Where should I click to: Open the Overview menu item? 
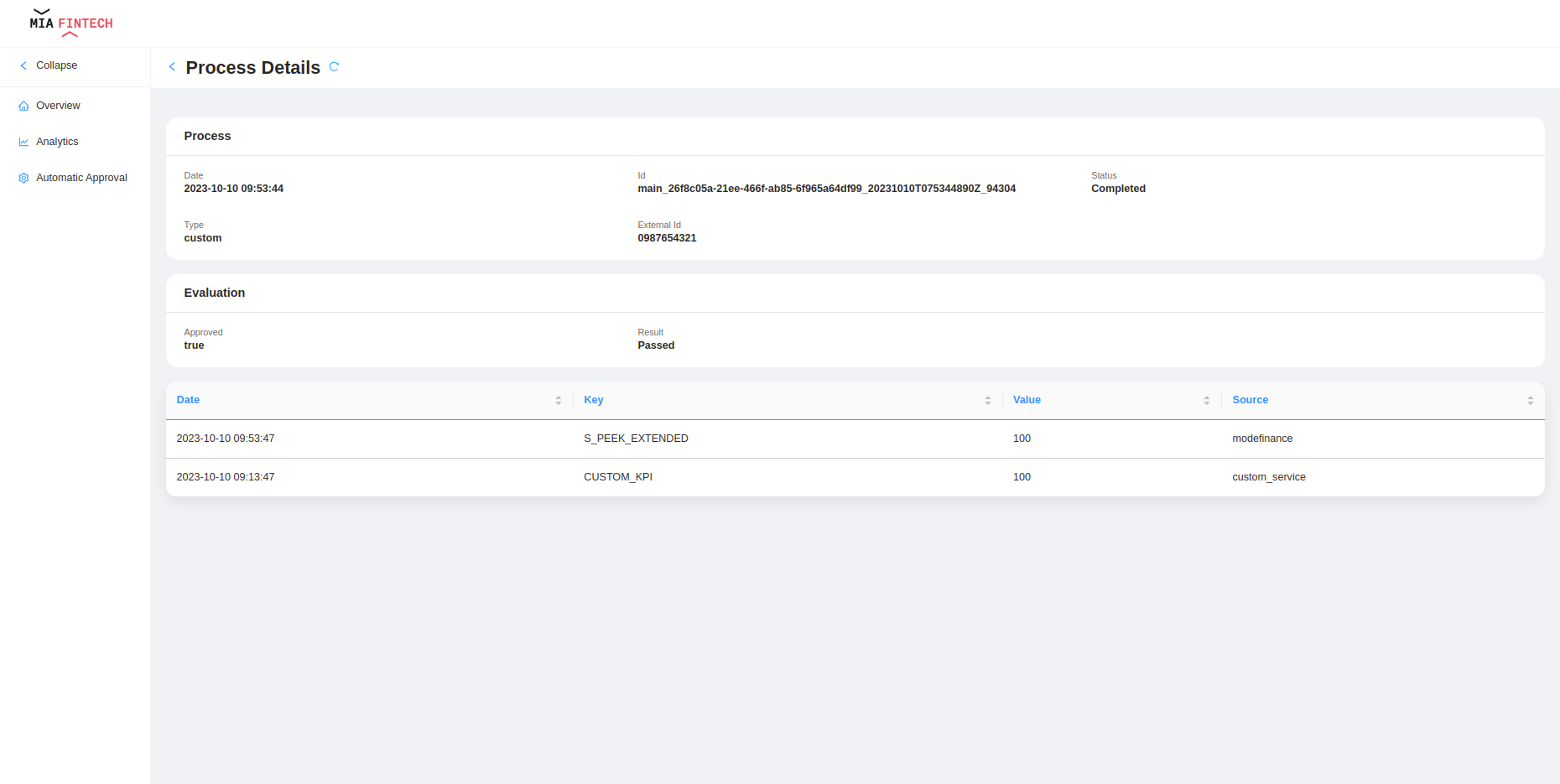click(58, 106)
